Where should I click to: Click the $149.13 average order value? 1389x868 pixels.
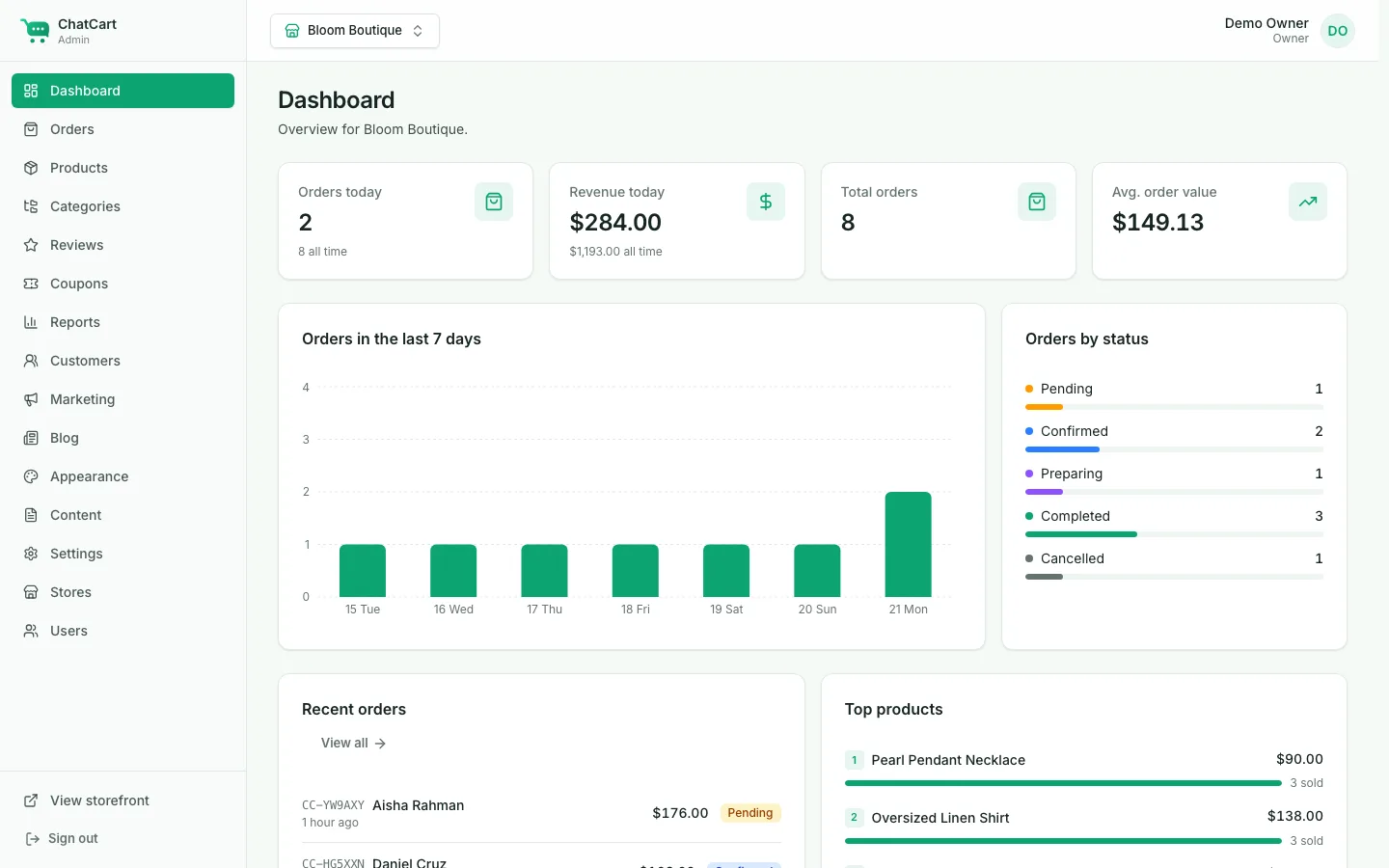(1157, 222)
